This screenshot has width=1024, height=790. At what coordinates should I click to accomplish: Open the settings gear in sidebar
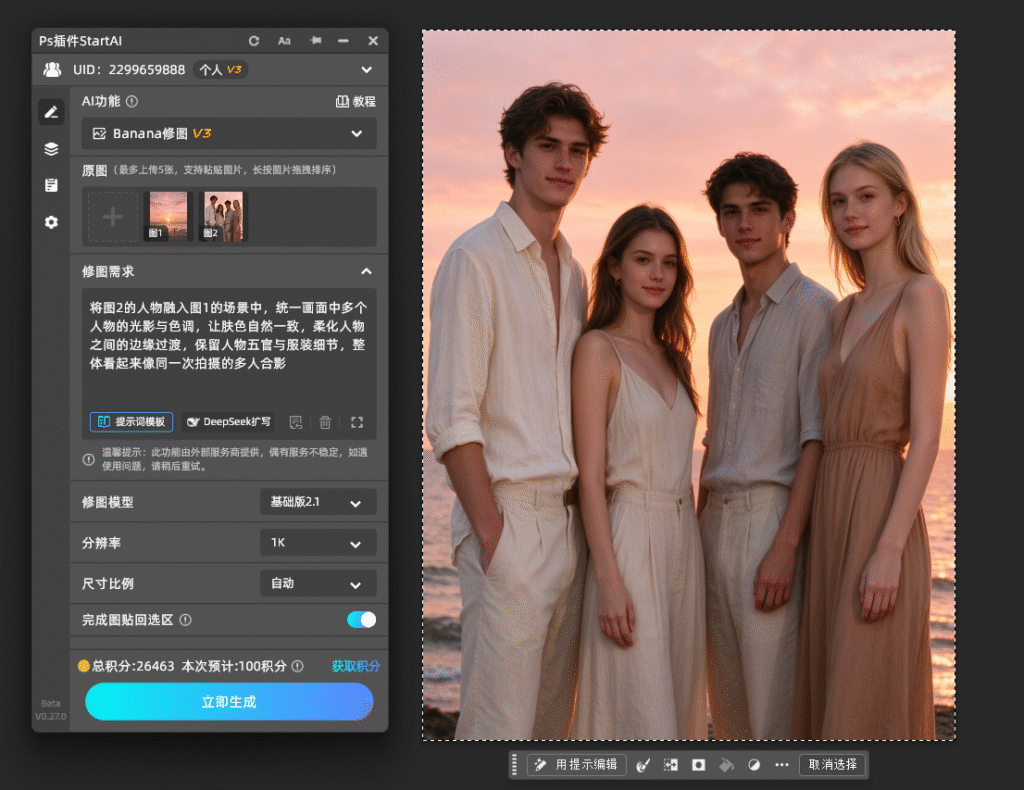point(51,222)
